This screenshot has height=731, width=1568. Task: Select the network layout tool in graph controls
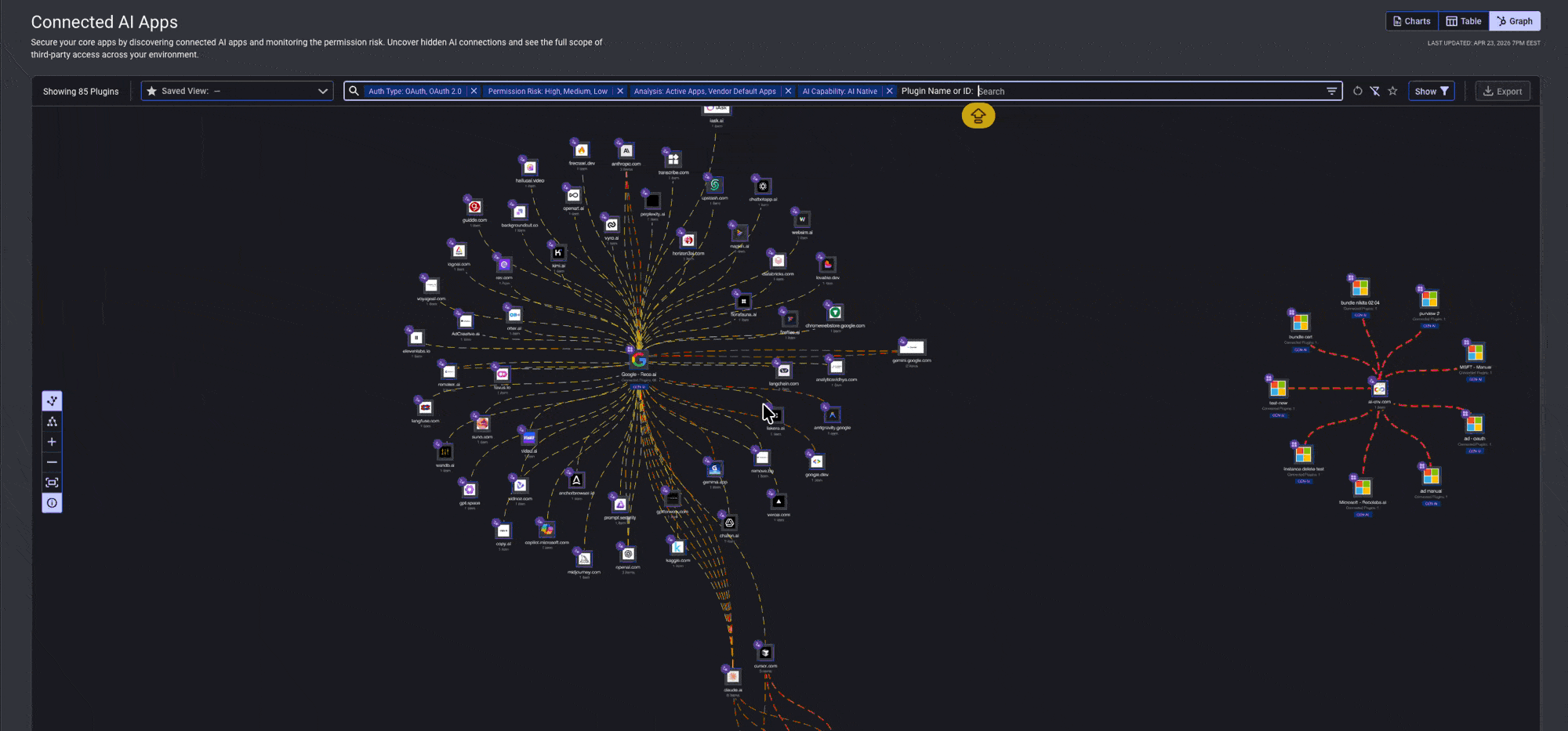click(x=52, y=401)
